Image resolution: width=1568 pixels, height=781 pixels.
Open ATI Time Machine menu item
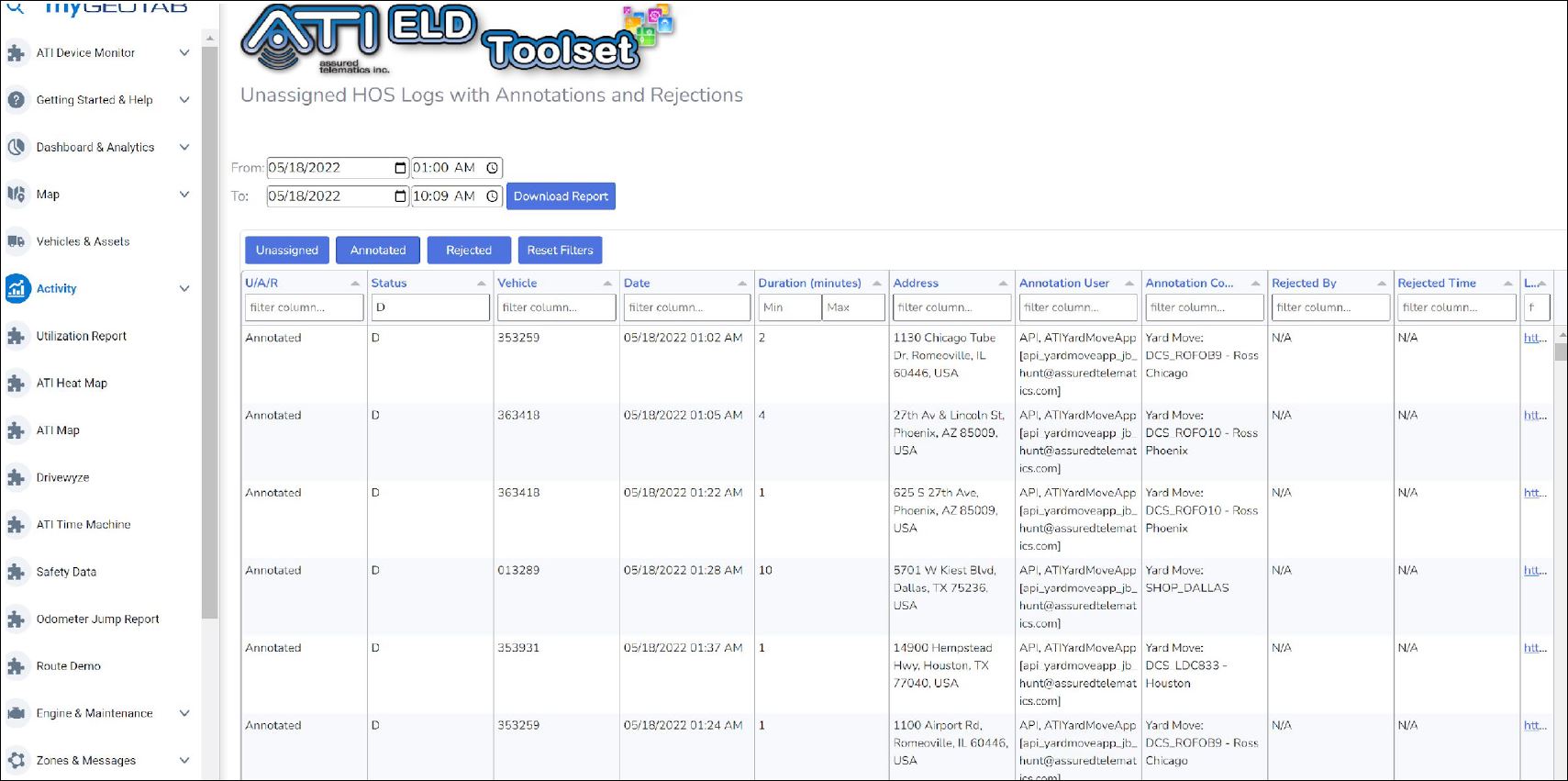[x=83, y=525]
